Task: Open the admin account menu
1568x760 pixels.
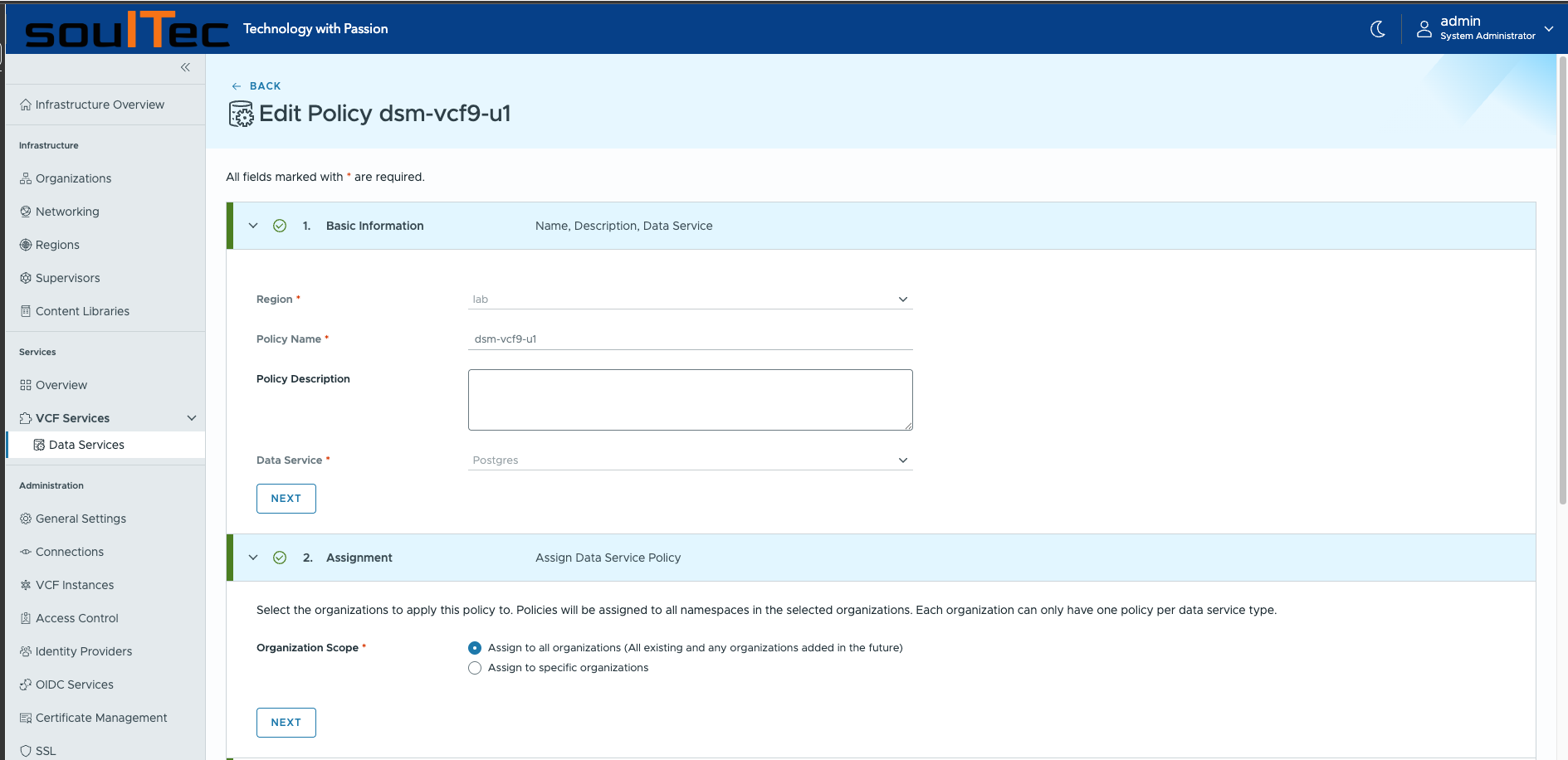Action: (1485, 28)
